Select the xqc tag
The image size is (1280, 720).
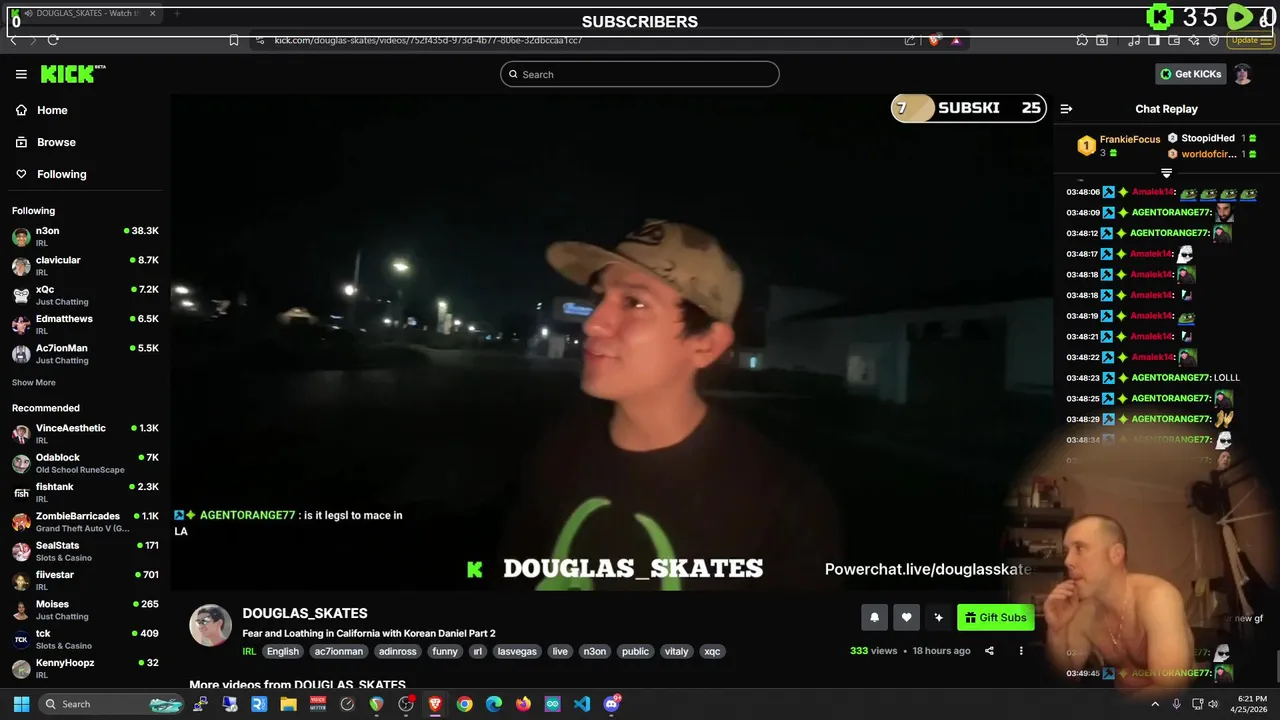712,651
